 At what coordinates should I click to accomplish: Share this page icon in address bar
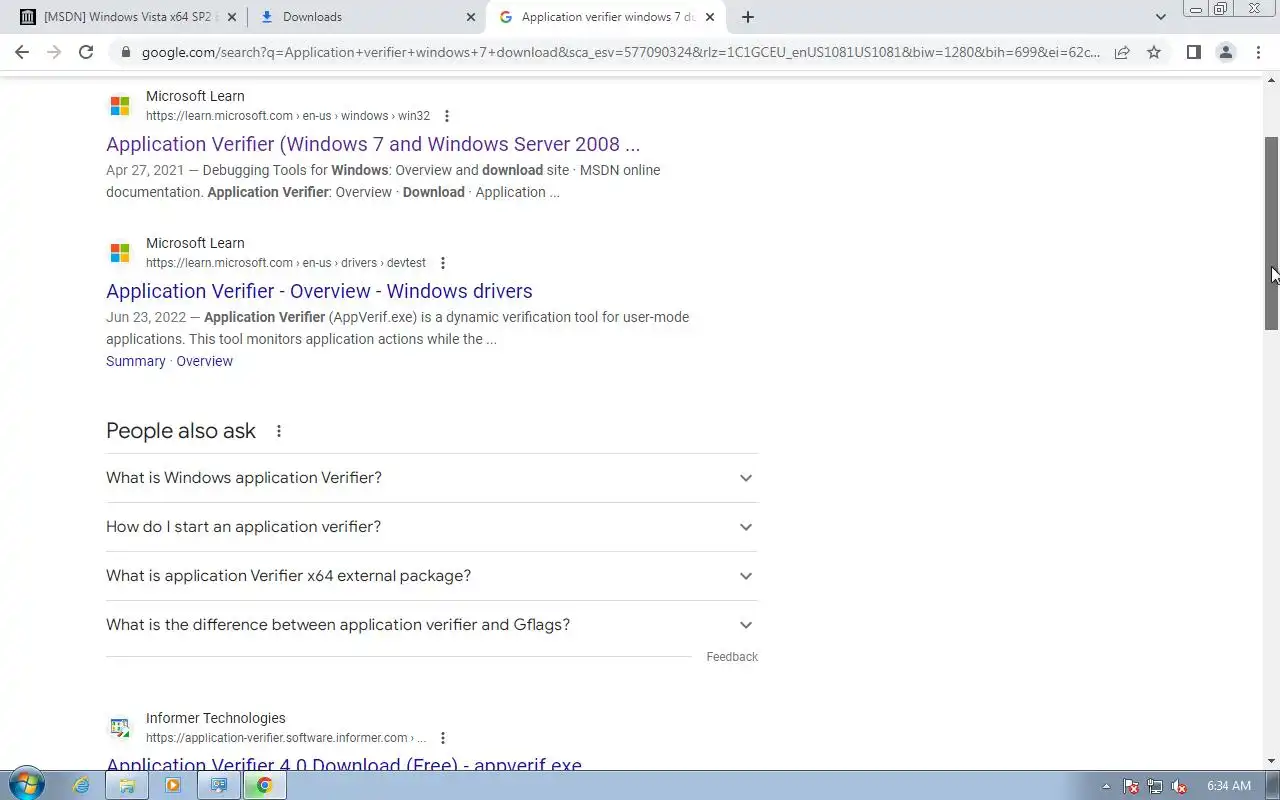pyautogui.click(x=1122, y=52)
